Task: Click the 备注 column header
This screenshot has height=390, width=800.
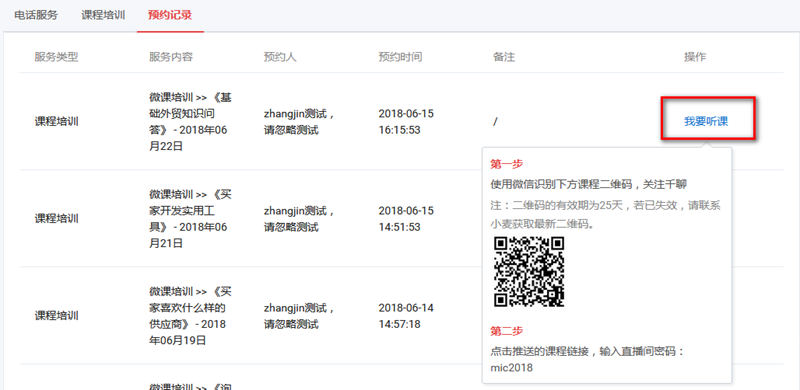Action: click(504, 57)
